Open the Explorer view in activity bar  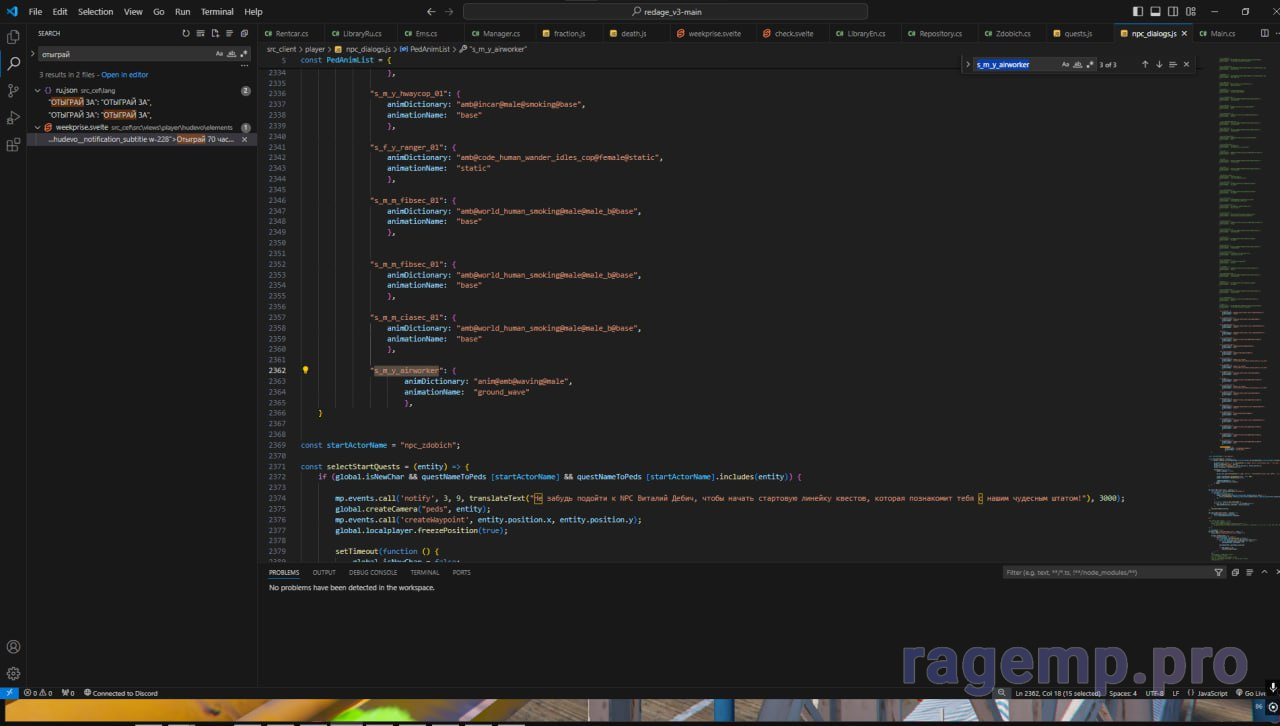[13, 37]
